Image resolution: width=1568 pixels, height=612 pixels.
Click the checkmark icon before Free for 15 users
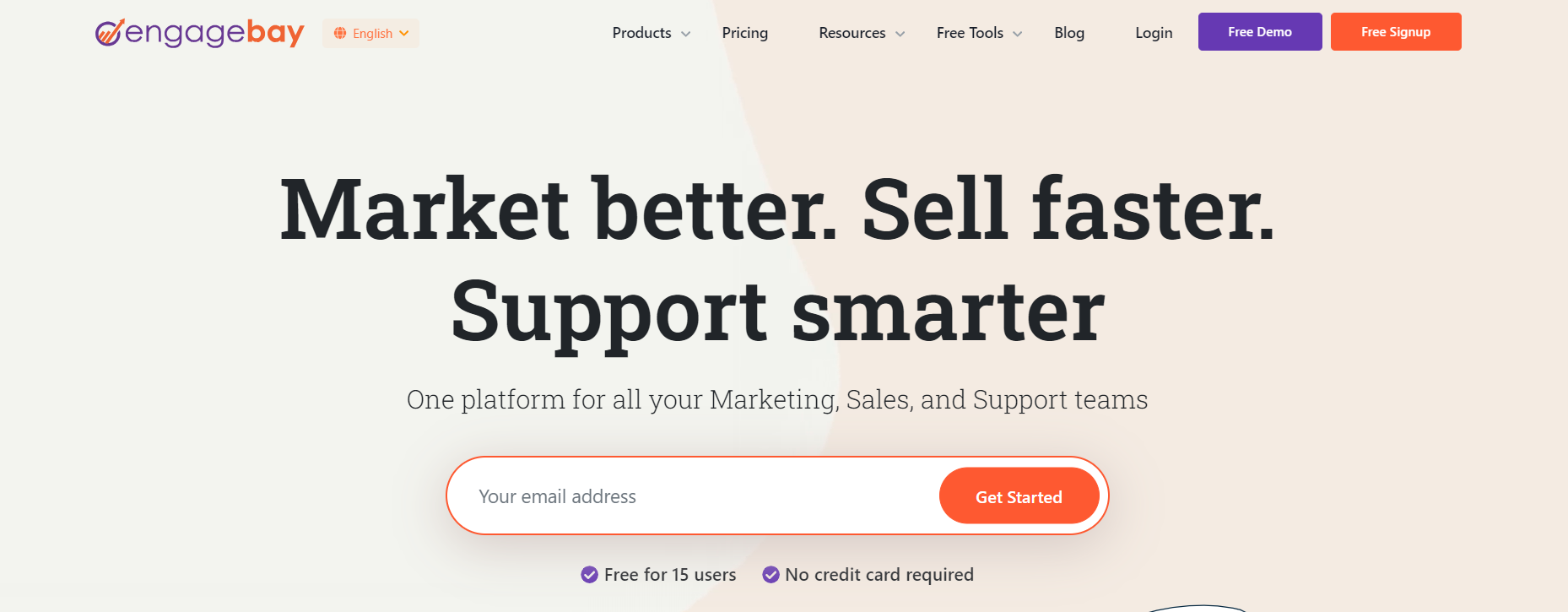[x=590, y=575]
